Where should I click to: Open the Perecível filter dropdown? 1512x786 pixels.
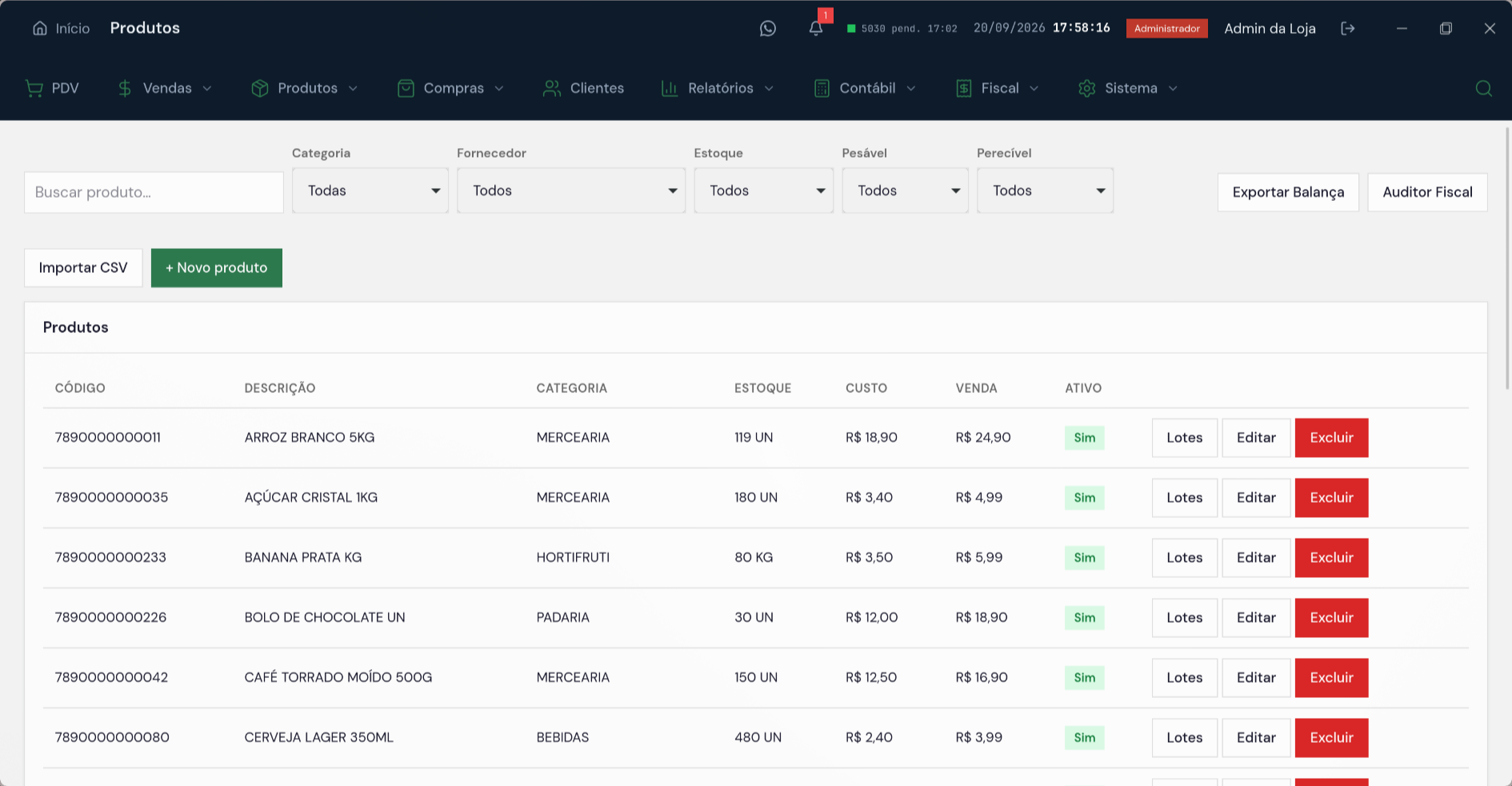(x=1046, y=190)
